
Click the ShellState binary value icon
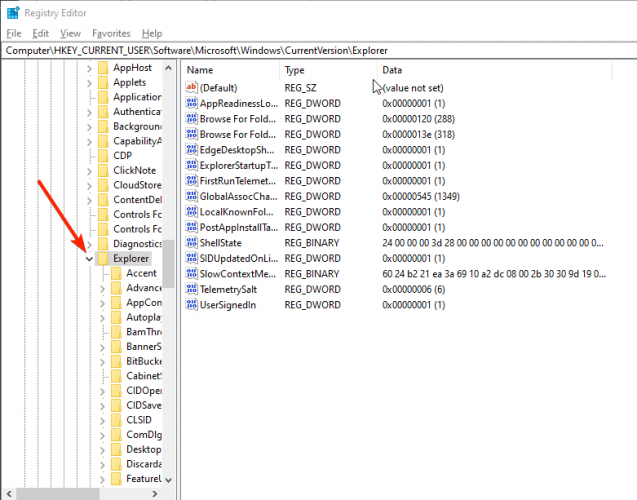coord(191,242)
